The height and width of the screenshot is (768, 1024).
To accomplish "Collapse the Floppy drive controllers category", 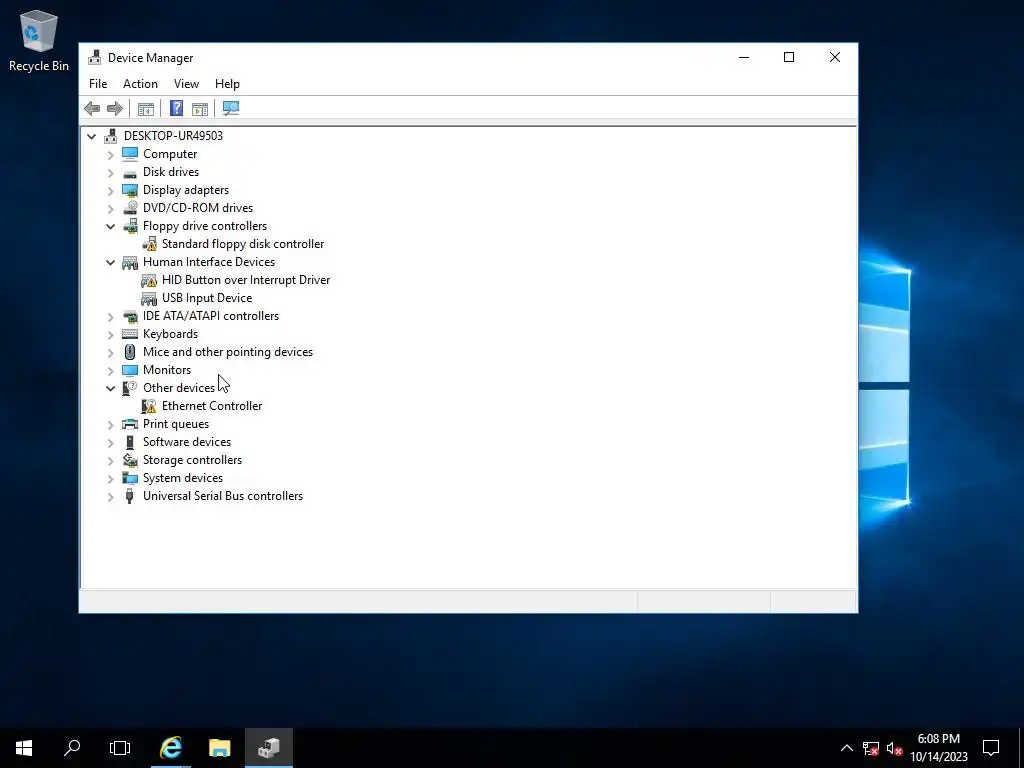I will tap(110, 227).
